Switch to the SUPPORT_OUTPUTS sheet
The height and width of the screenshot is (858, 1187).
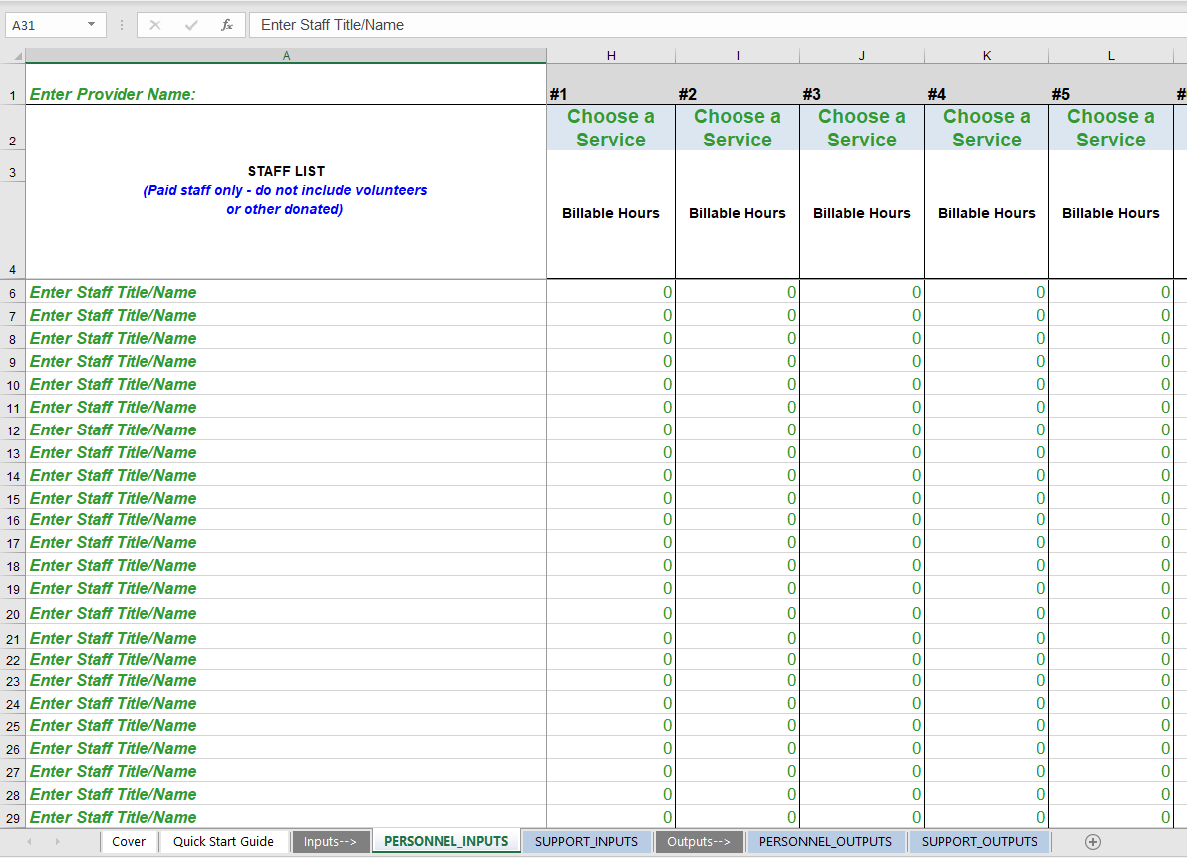click(x=978, y=841)
